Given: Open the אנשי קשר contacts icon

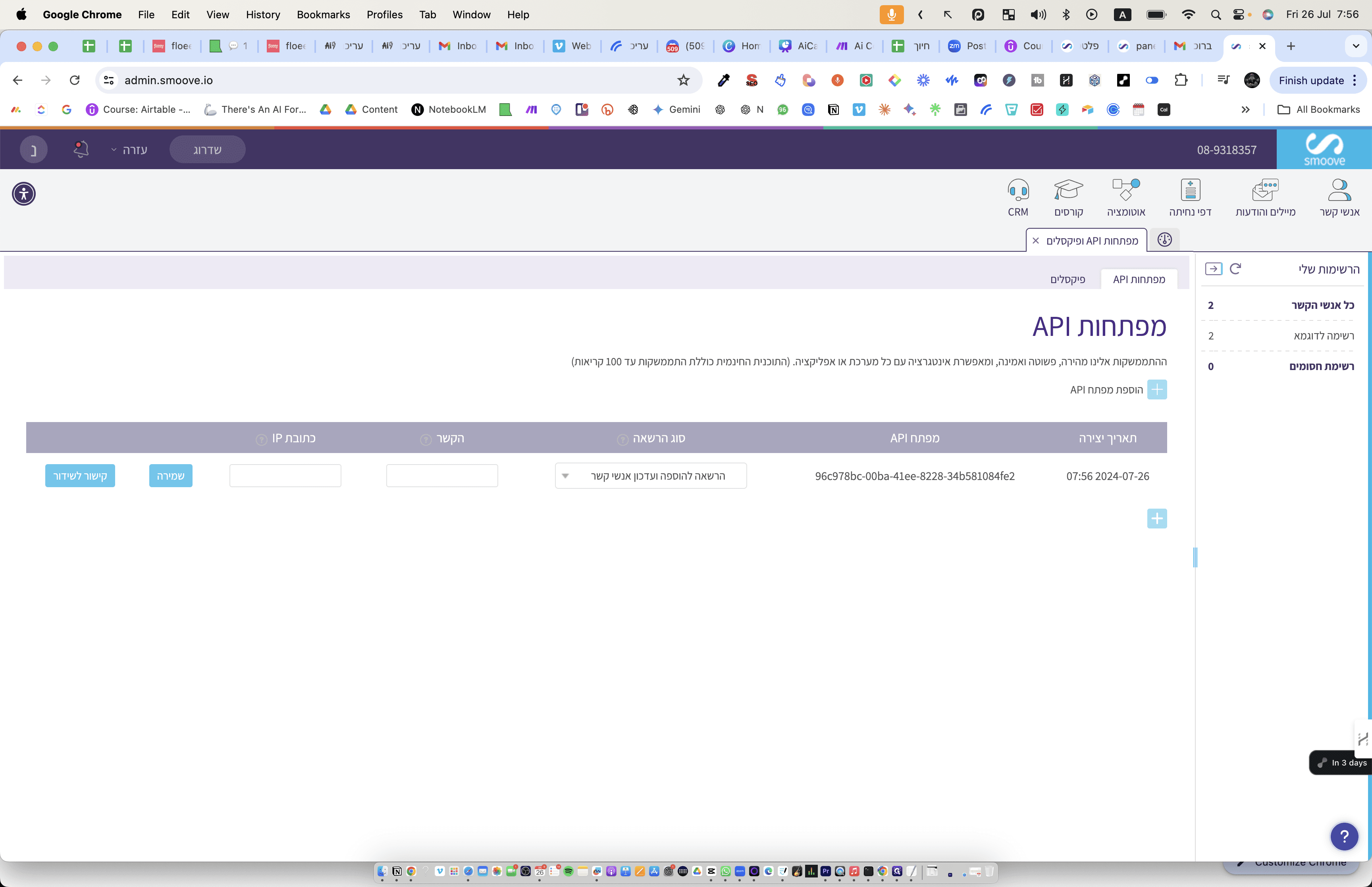Looking at the screenshot, I should coord(1339,198).
